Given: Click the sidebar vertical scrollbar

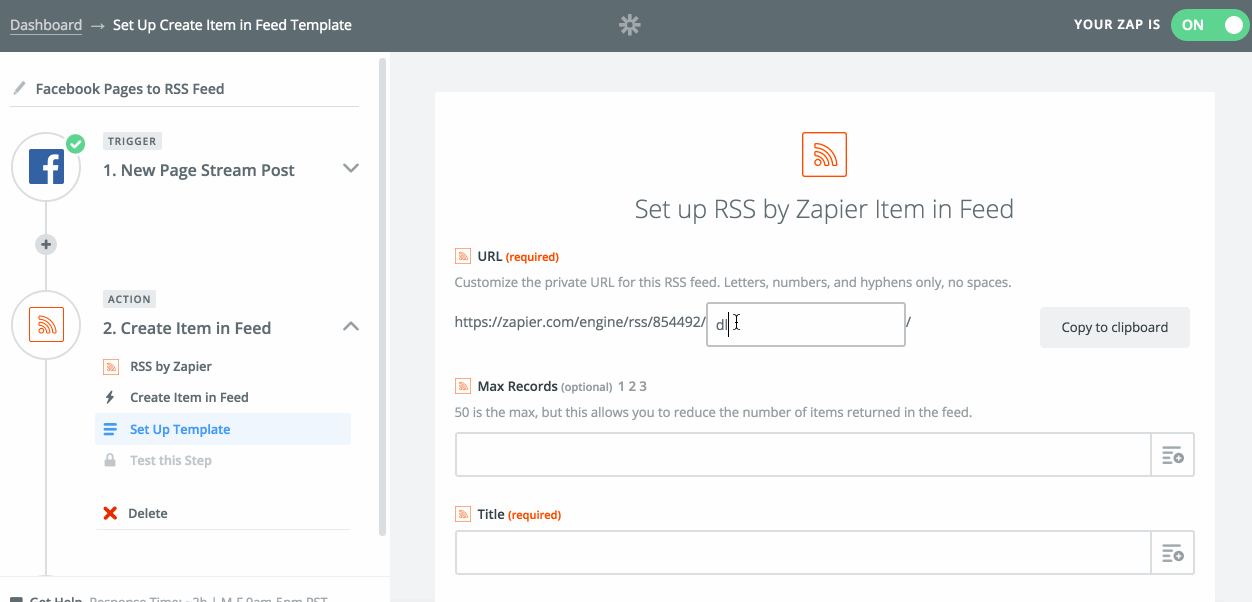Looking at the screenshot, I should pyautogui.click(x=382, y=300).
